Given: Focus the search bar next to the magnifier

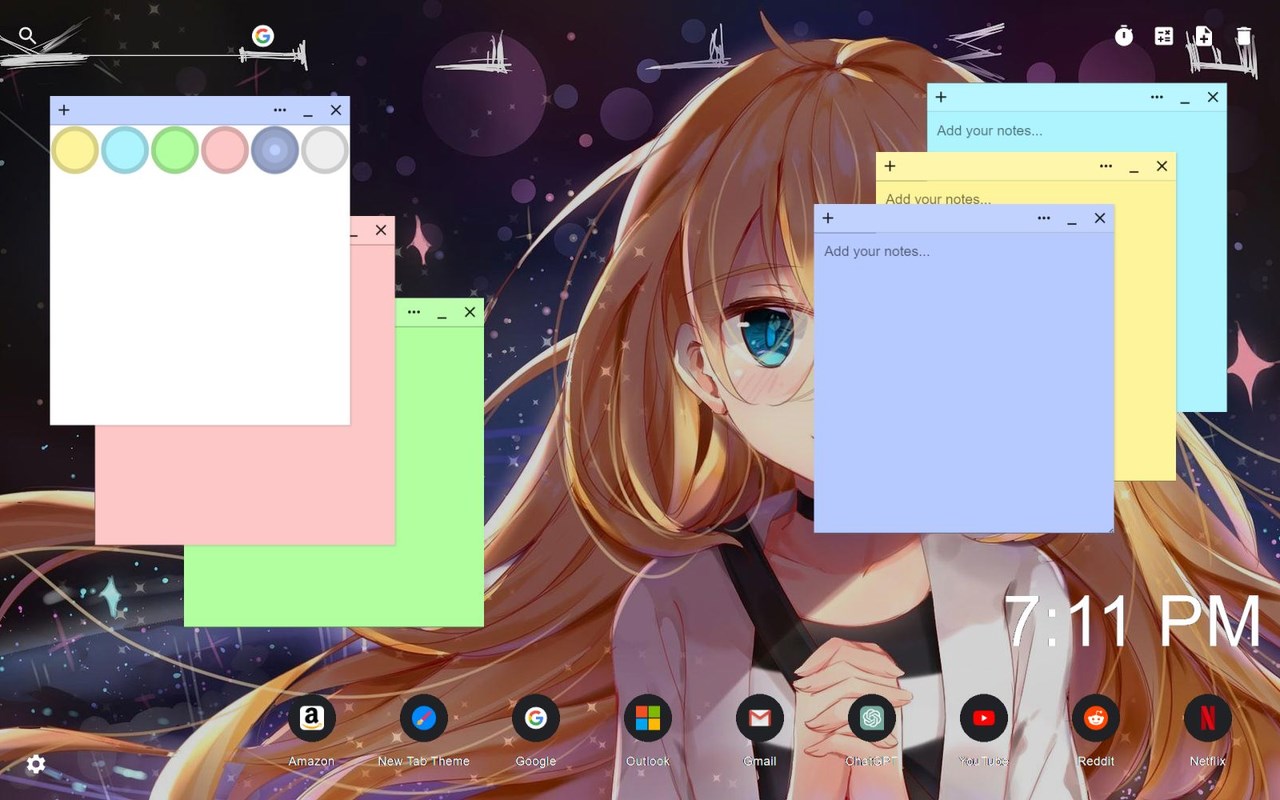Looking at the screenshot, I should point(144,37).
